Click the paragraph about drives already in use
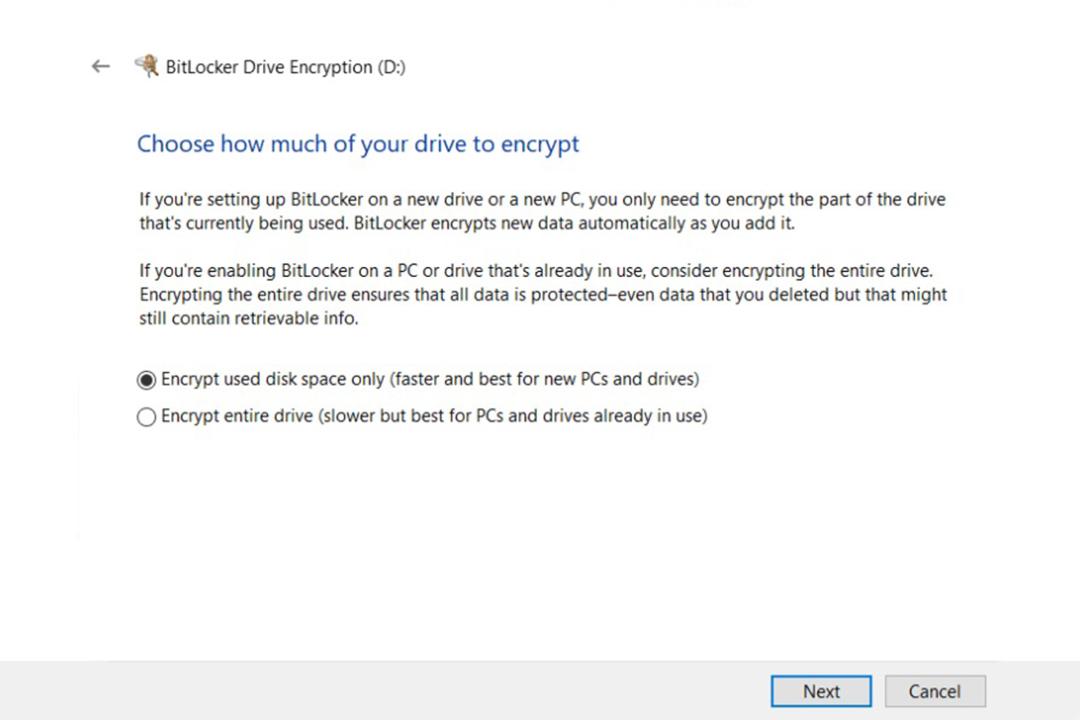The image size is (1080, 720). [543, 294]
